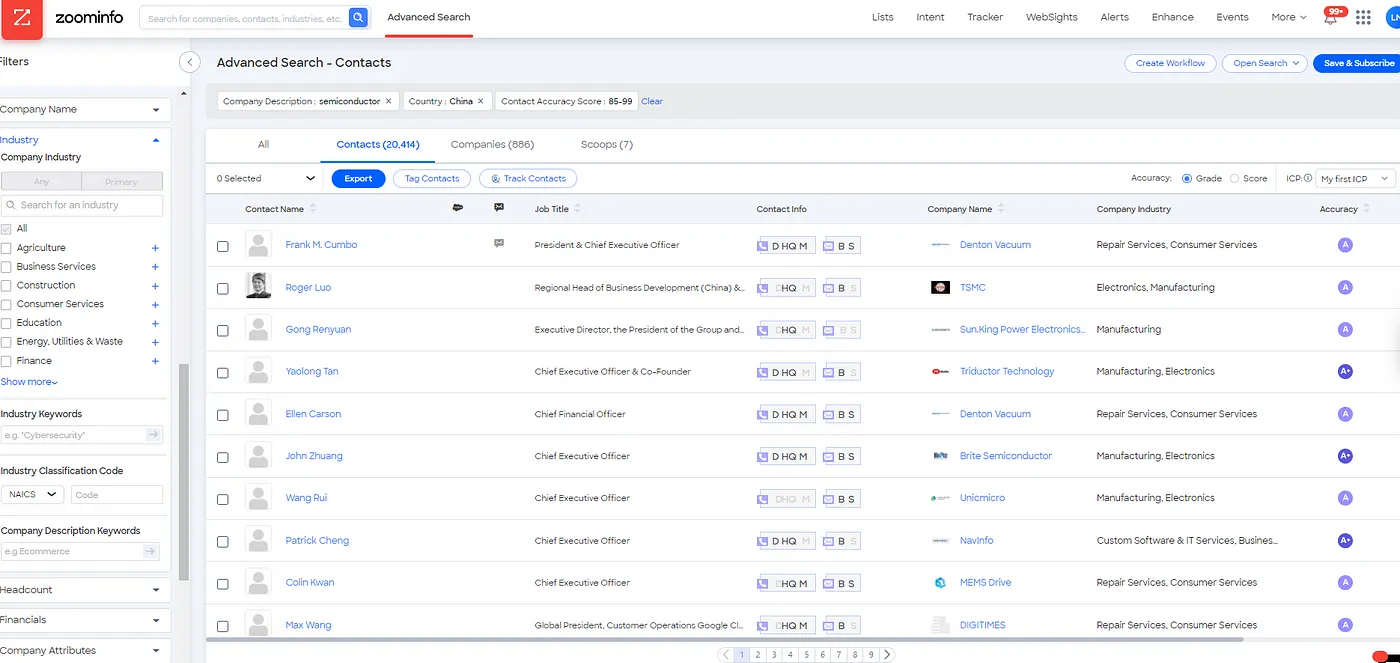Submit Industry Keywords with the arrow button
Screen dimensions: 1400x663
[153, 435]
